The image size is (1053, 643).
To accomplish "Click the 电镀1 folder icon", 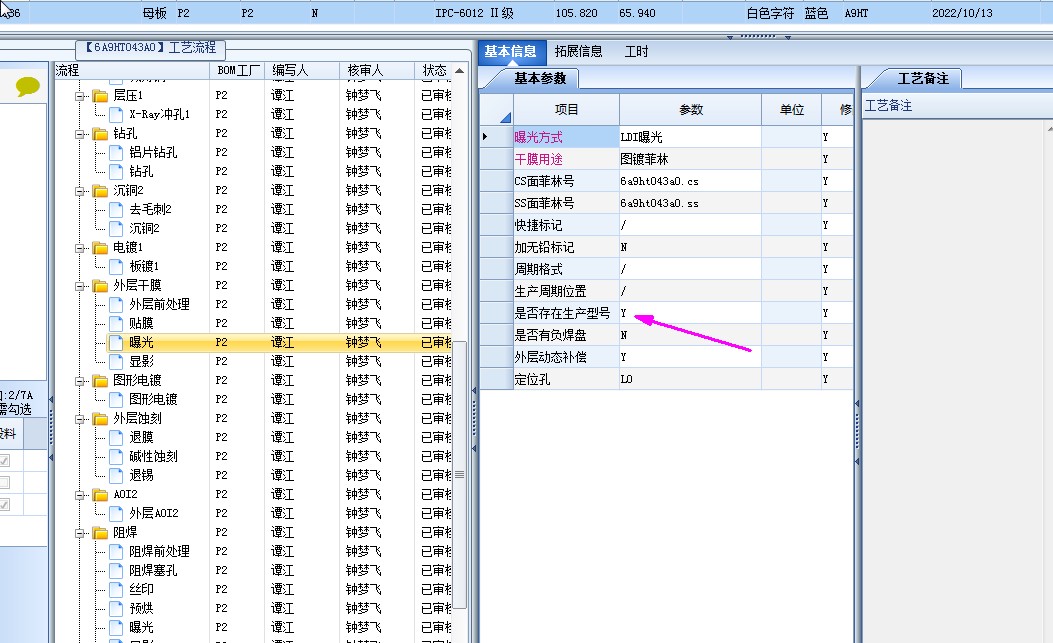I will tap(100, 248).
